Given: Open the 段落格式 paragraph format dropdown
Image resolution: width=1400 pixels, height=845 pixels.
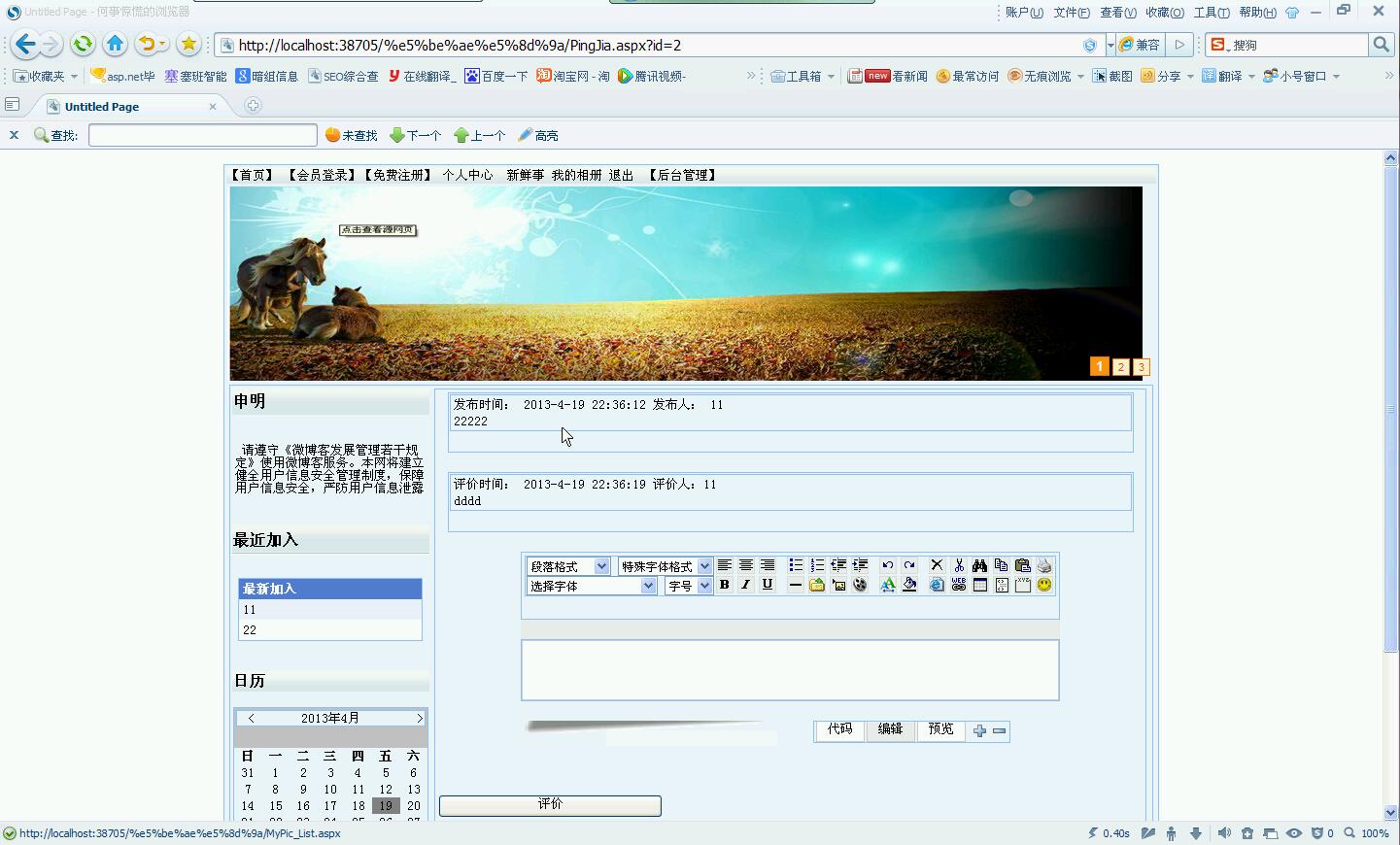Looking at the screenshot, I should [x=568, y=566].
